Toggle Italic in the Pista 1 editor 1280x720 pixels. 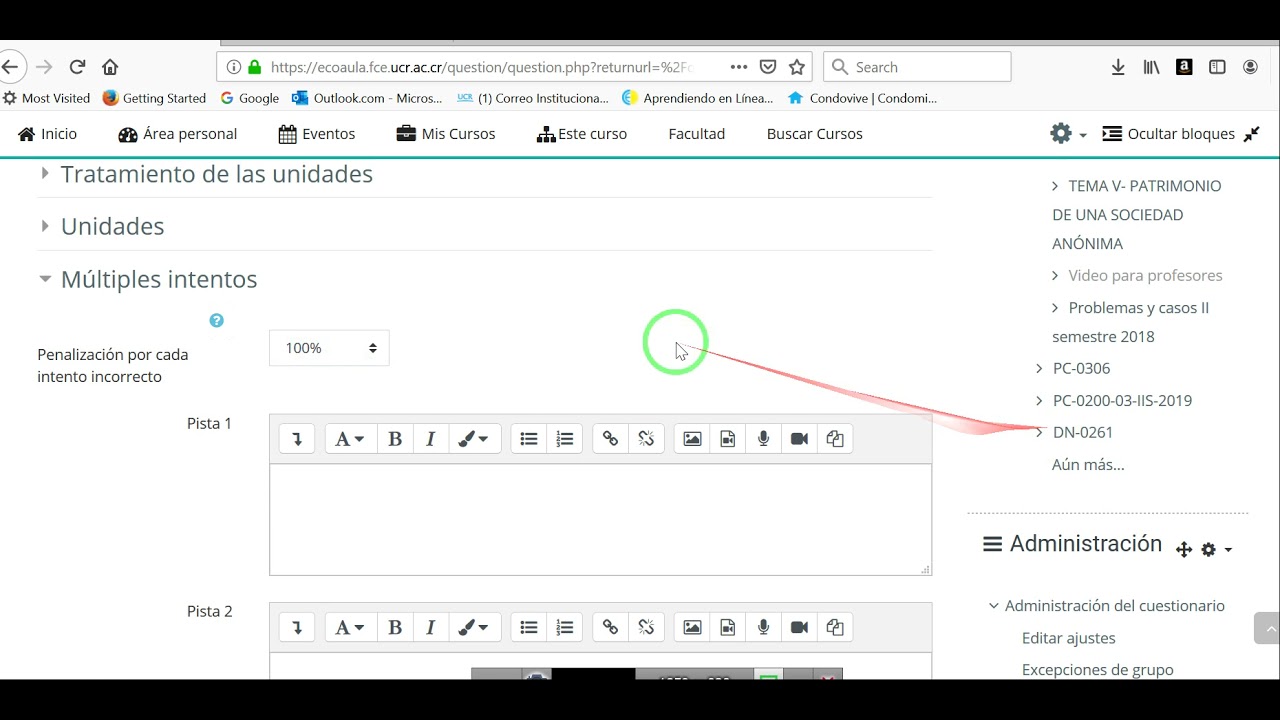click(431, 439)
